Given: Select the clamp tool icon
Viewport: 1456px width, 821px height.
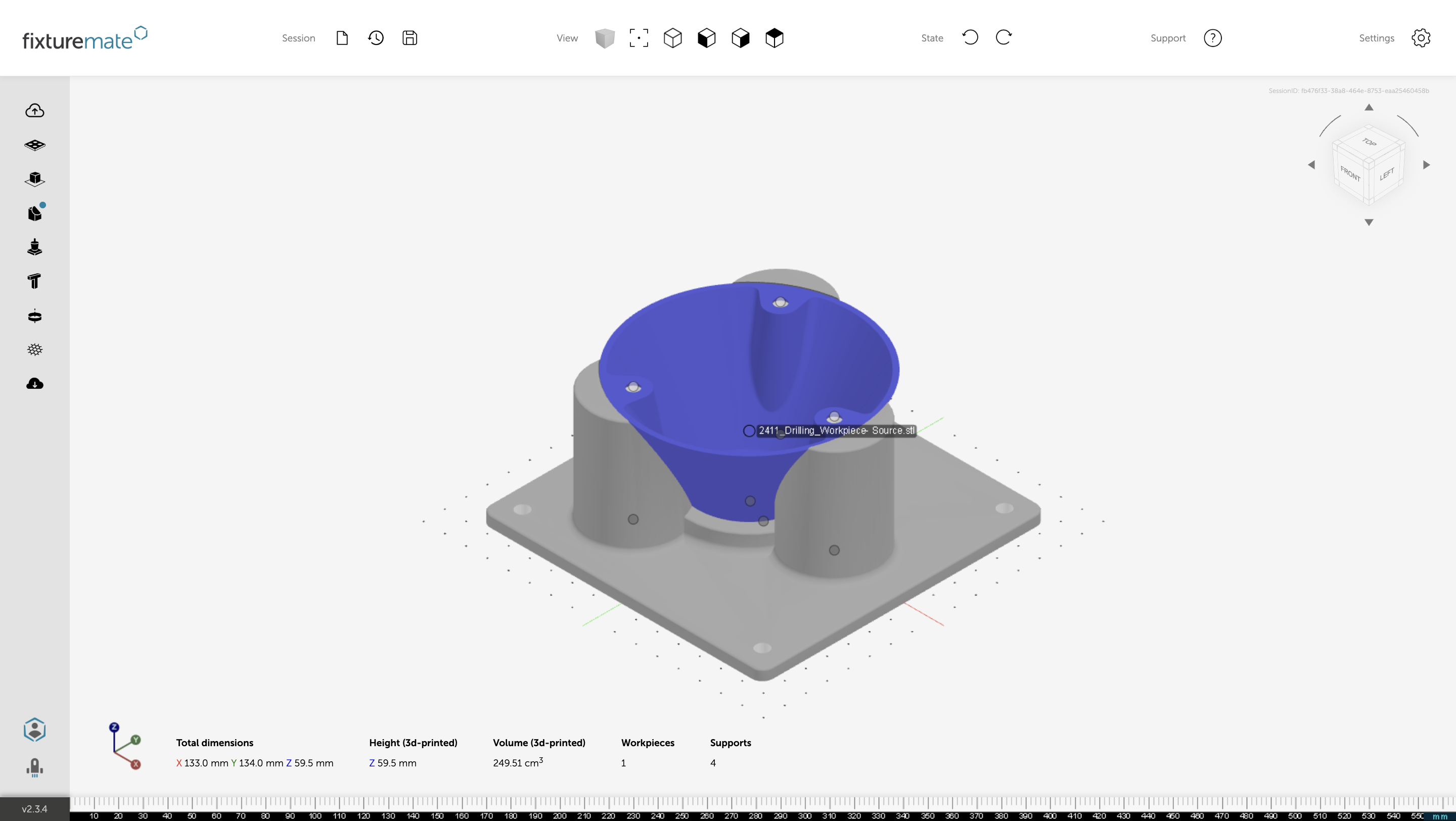Looking at the screenshot, I should coord(34,247).
